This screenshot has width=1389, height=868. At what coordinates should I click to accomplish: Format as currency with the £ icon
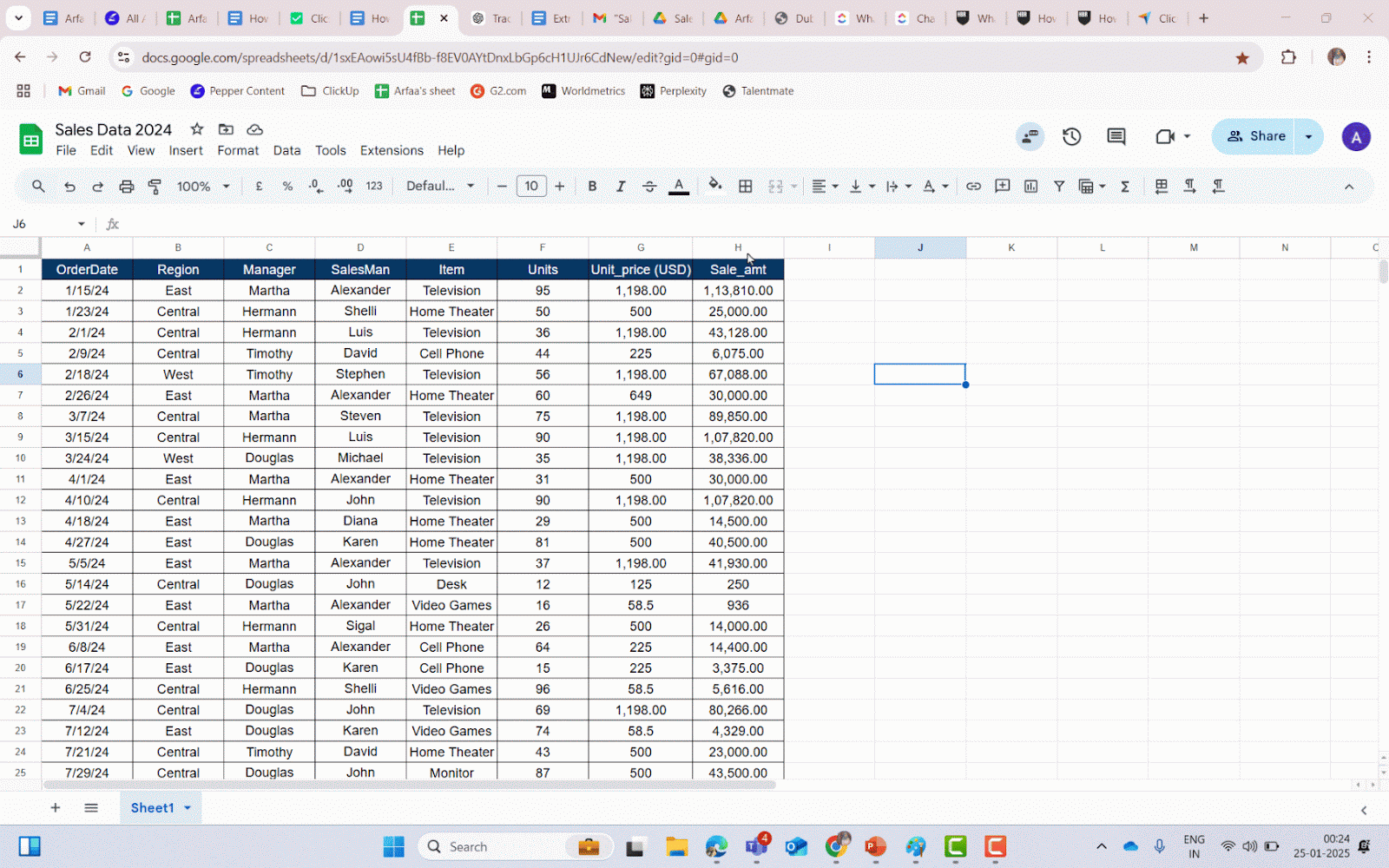(259, 186)
